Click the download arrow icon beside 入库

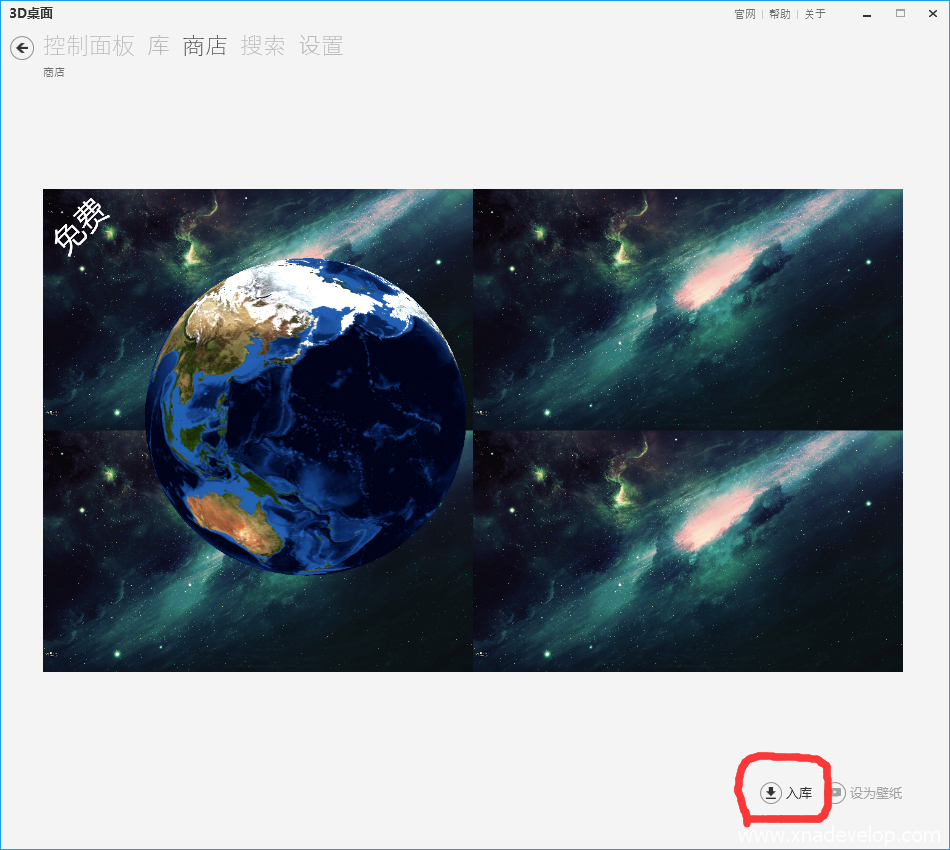point(770,793)
